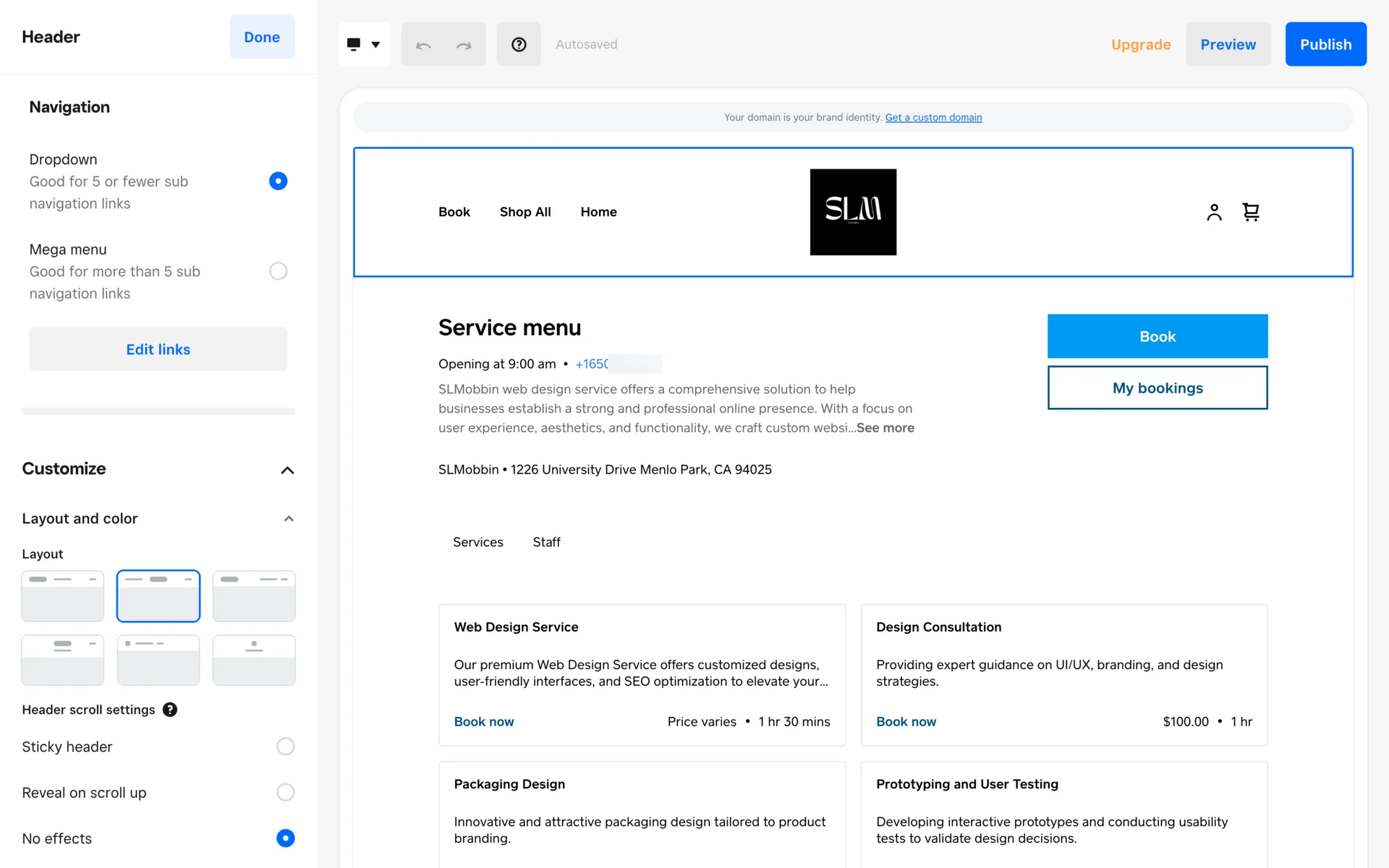Select the bottom-right layout thumbnail

(x=254, y=660)
